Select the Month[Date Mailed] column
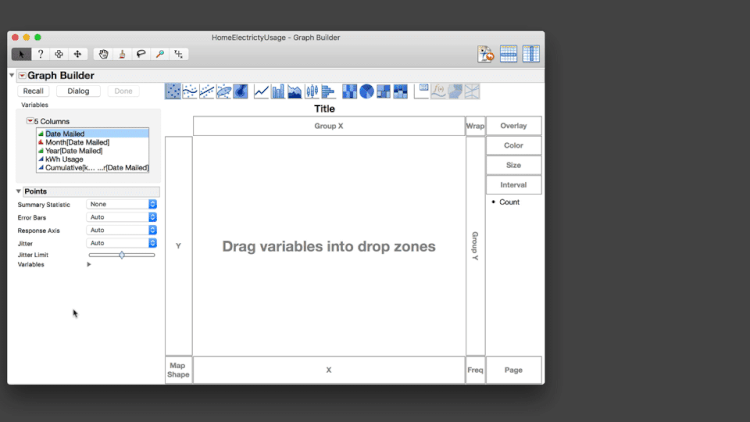 point(92,142)
